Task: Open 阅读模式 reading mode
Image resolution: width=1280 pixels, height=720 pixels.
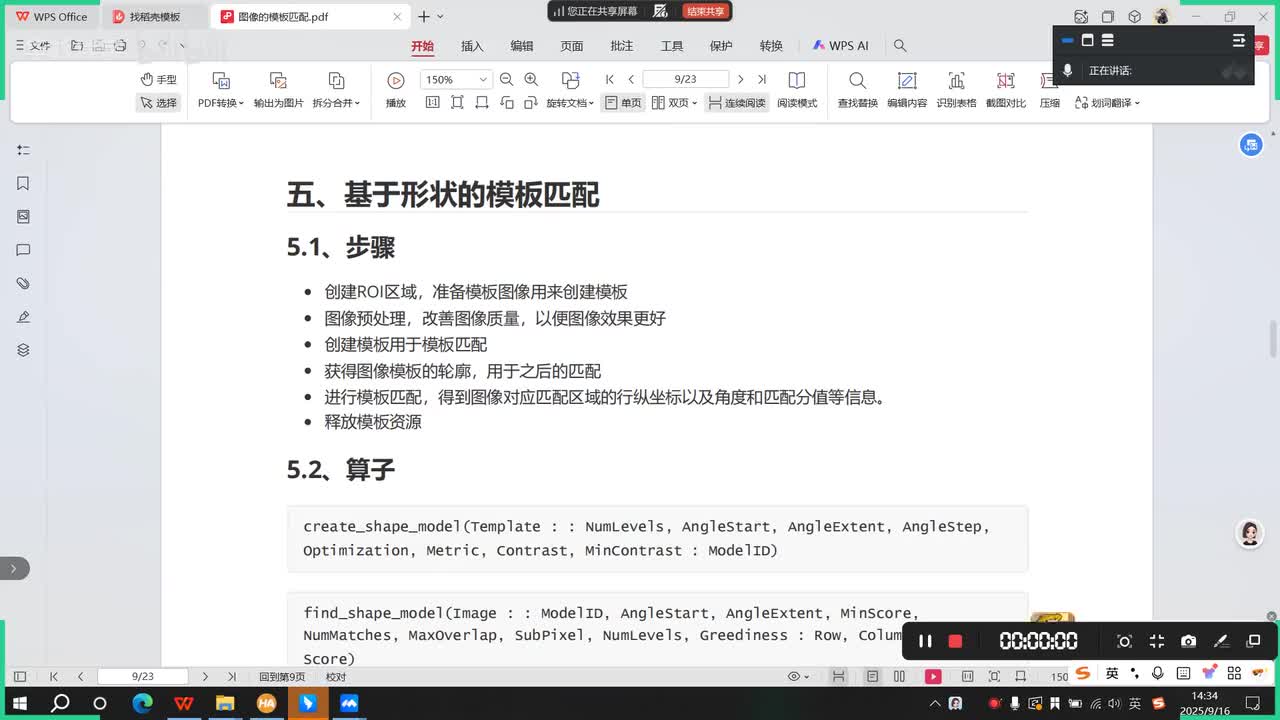Action: pos(797,89)
